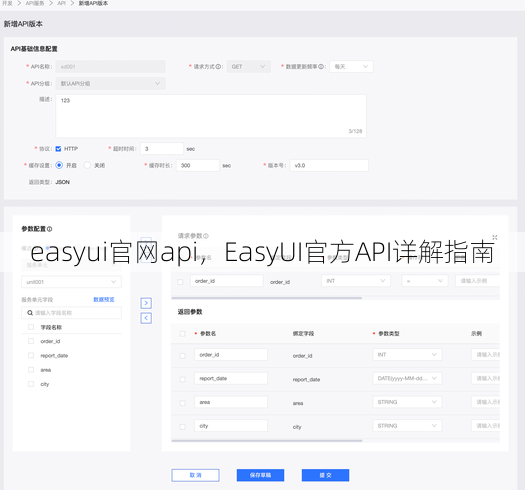Image resolution: width=525 pixels, height=490 pixels.
Task: Click the example input in request parameter row
Action: point(477,281)
